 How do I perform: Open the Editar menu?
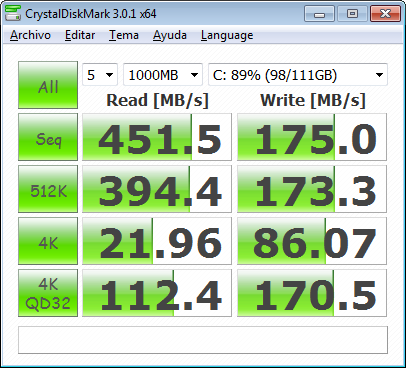[80, 35]
